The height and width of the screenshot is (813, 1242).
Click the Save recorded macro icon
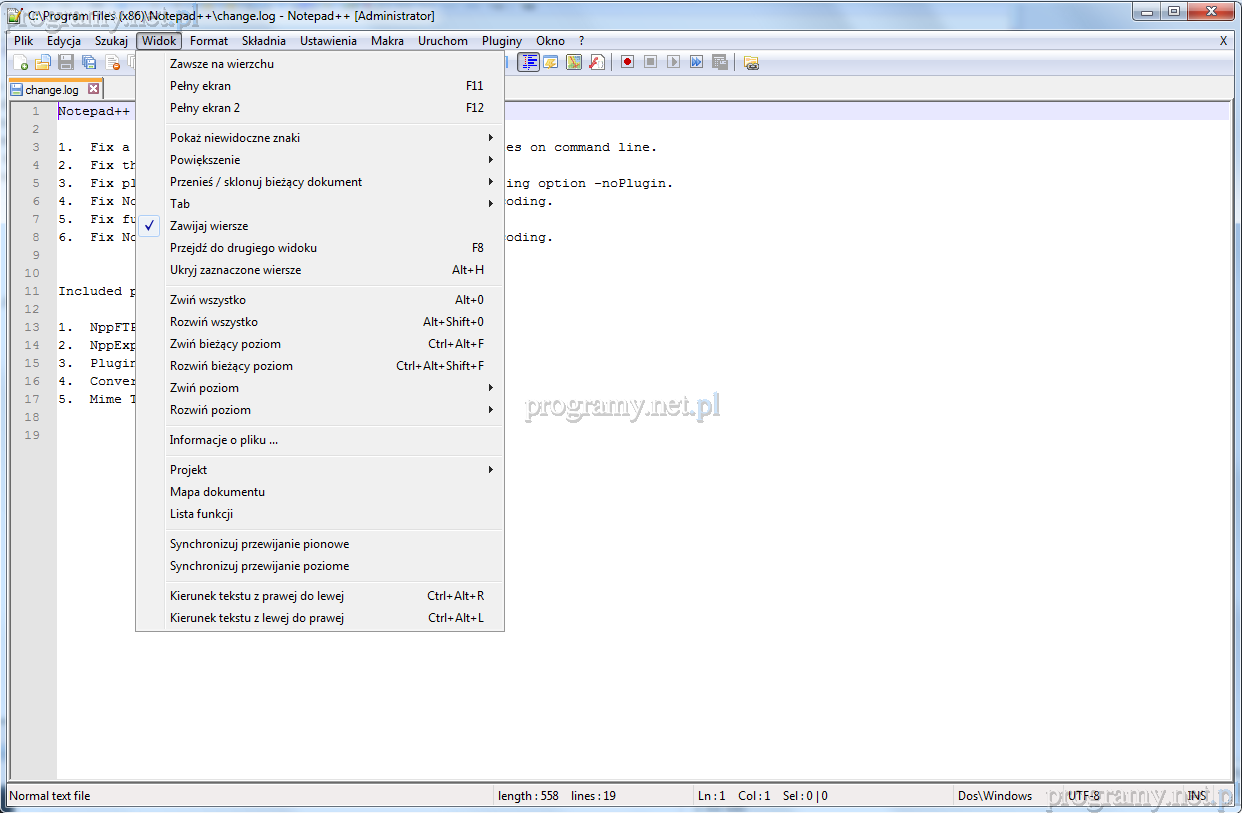(719, 62)
